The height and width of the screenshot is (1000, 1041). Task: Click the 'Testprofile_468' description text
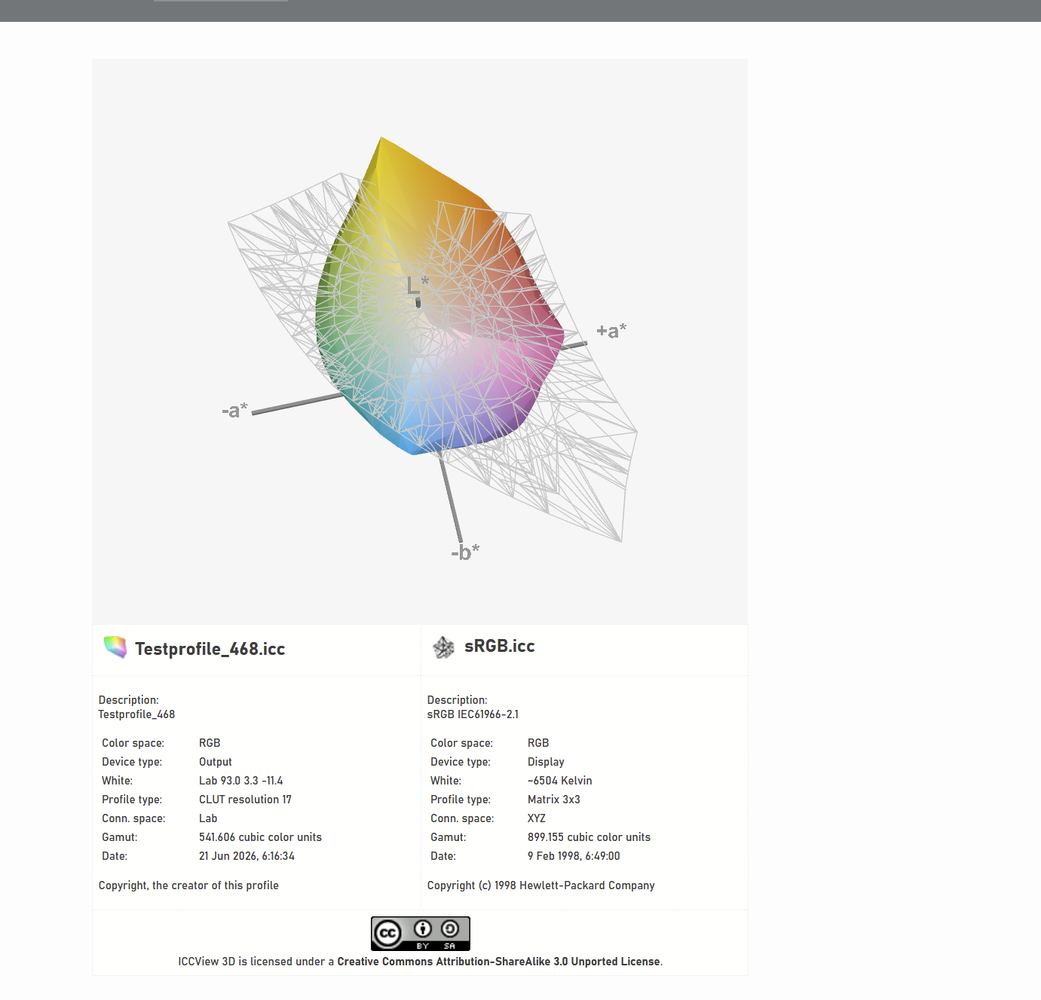[x=137, y=714]
